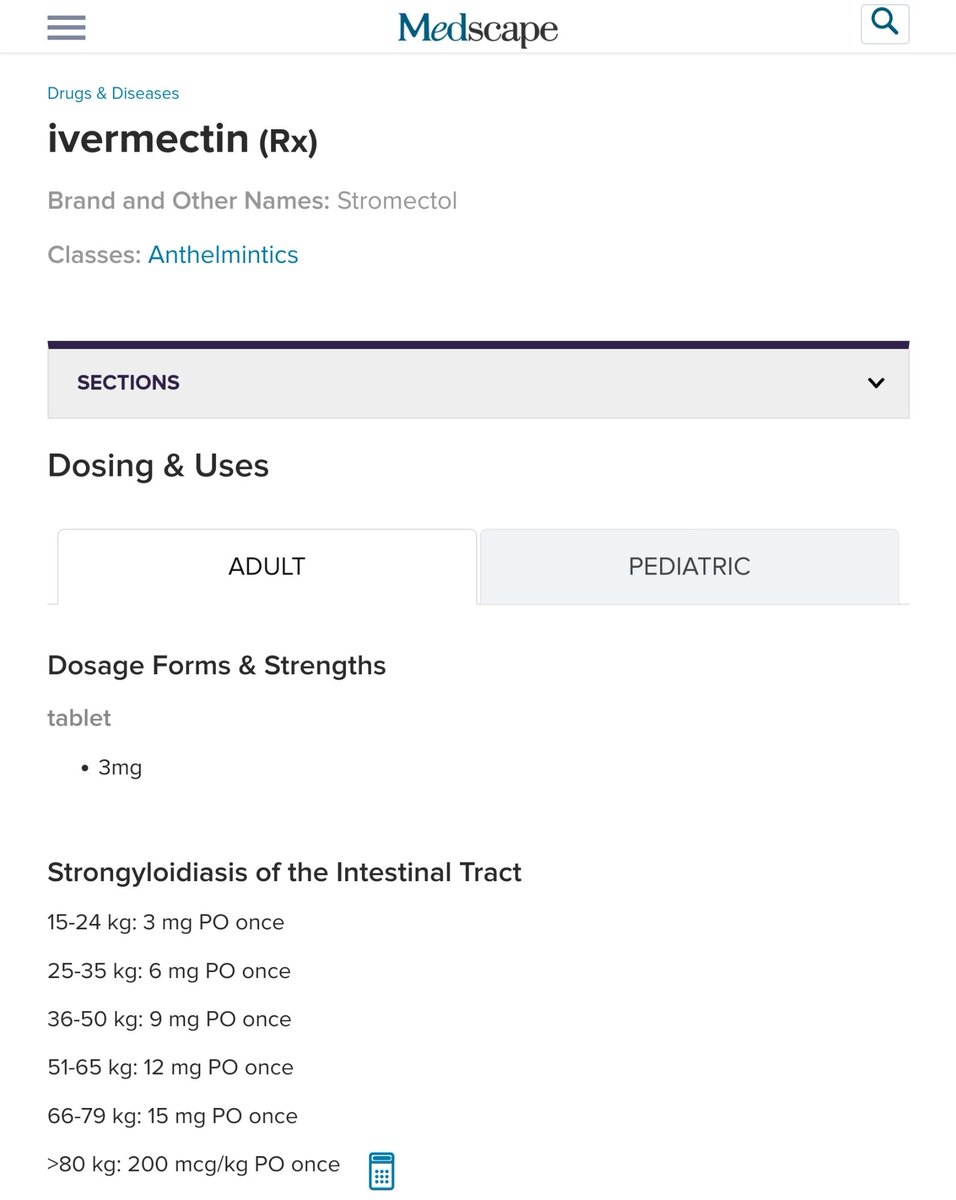Click the Dosing & Uses heading

click(158, 466)
